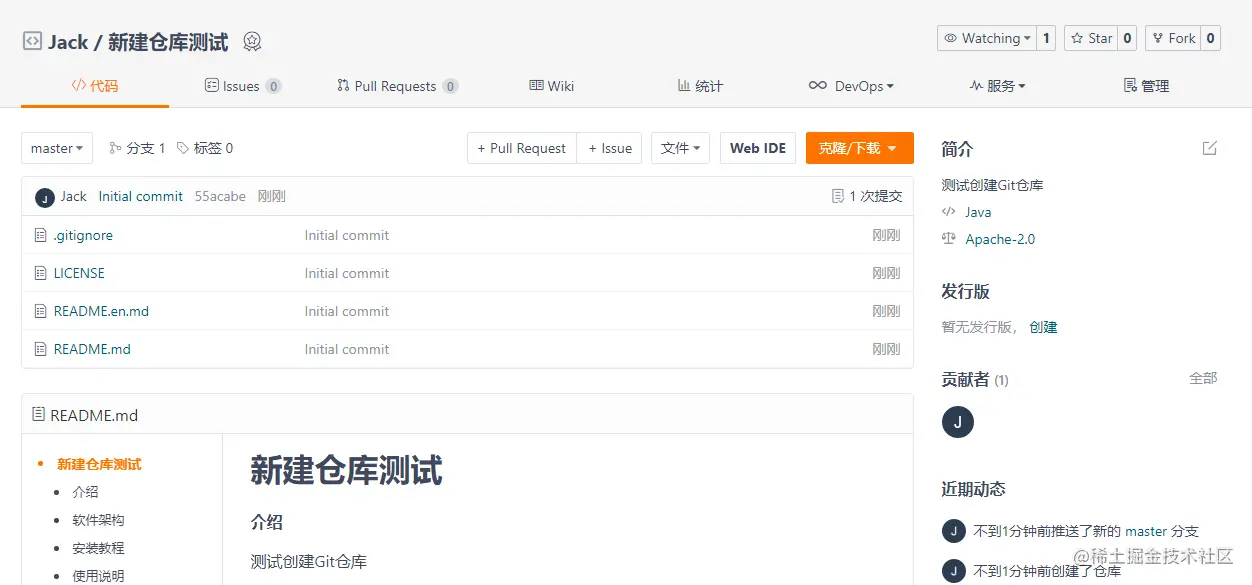Open the Watching dropdown
Screen dimensions: 1252x585
(987, 38)
